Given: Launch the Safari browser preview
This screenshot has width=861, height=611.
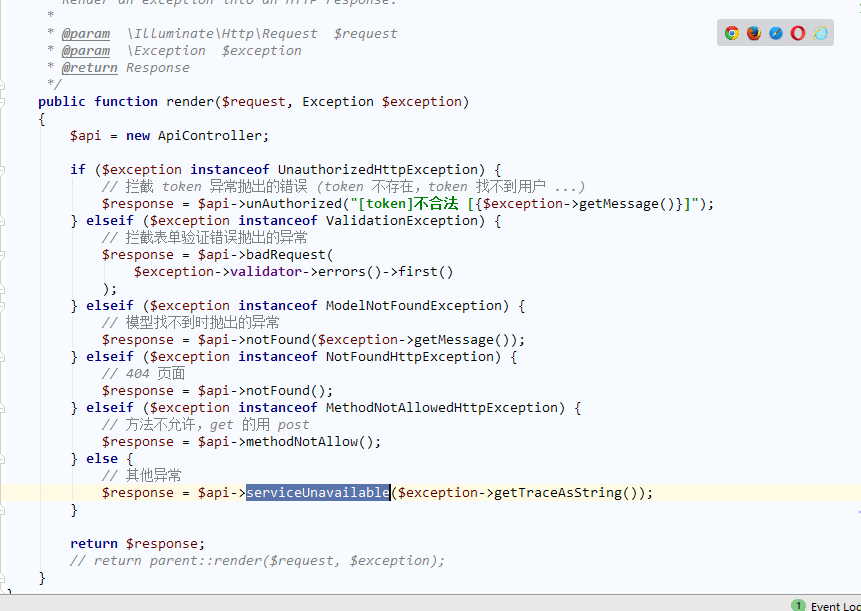Looking at the screenshot, I should (776, 33).
